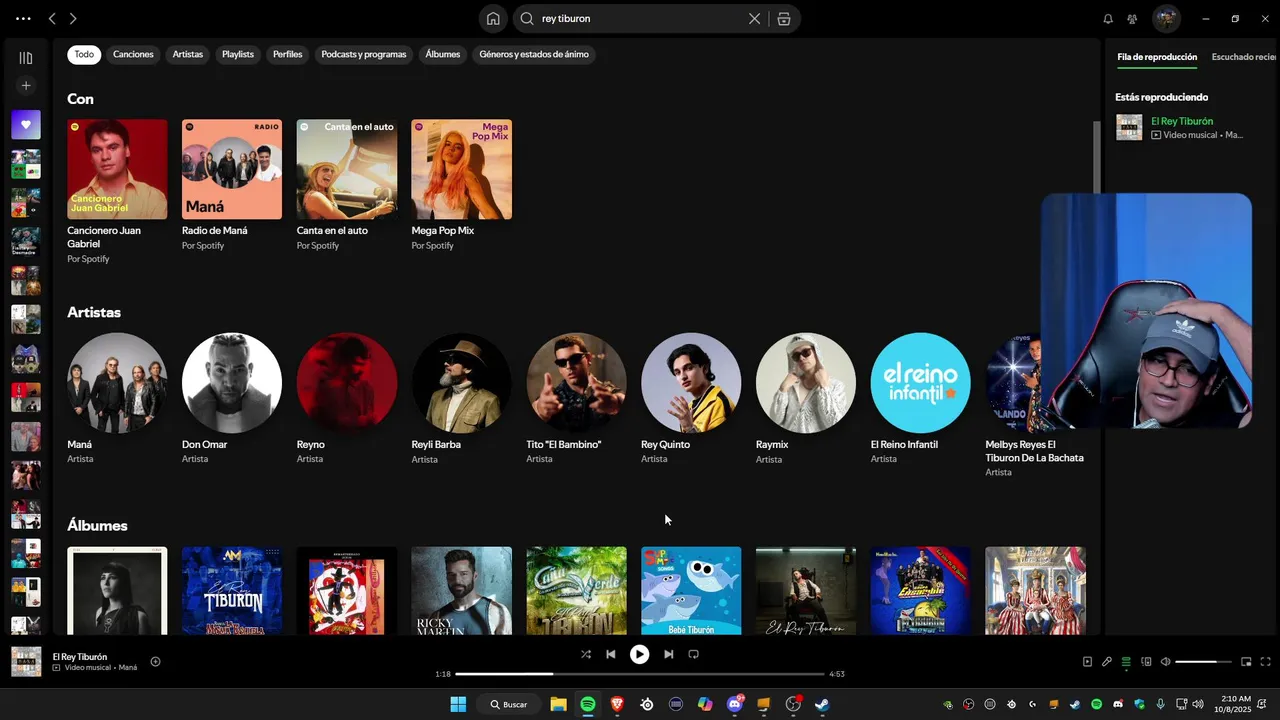Open File Explorer in taskbar
The image size is (1280, 720).
pos(558,704)
